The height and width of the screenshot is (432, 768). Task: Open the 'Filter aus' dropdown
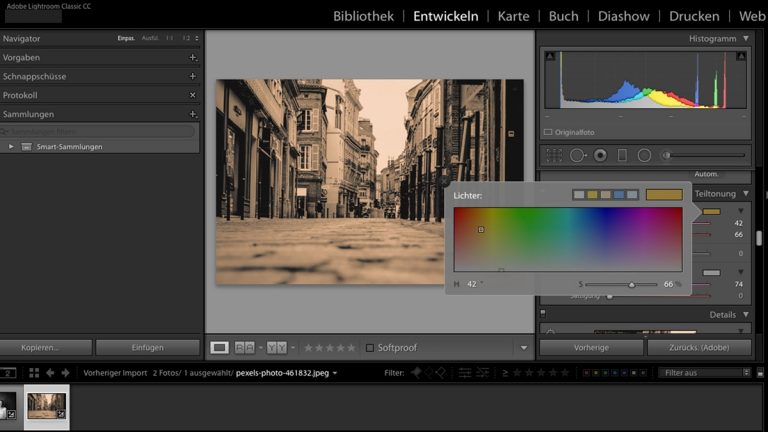click(703, 373)
